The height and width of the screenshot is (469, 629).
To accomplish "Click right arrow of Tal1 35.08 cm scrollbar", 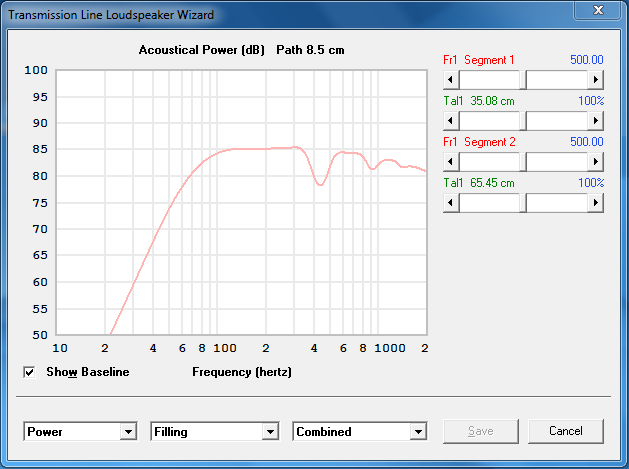I will (x=596, y=120).
